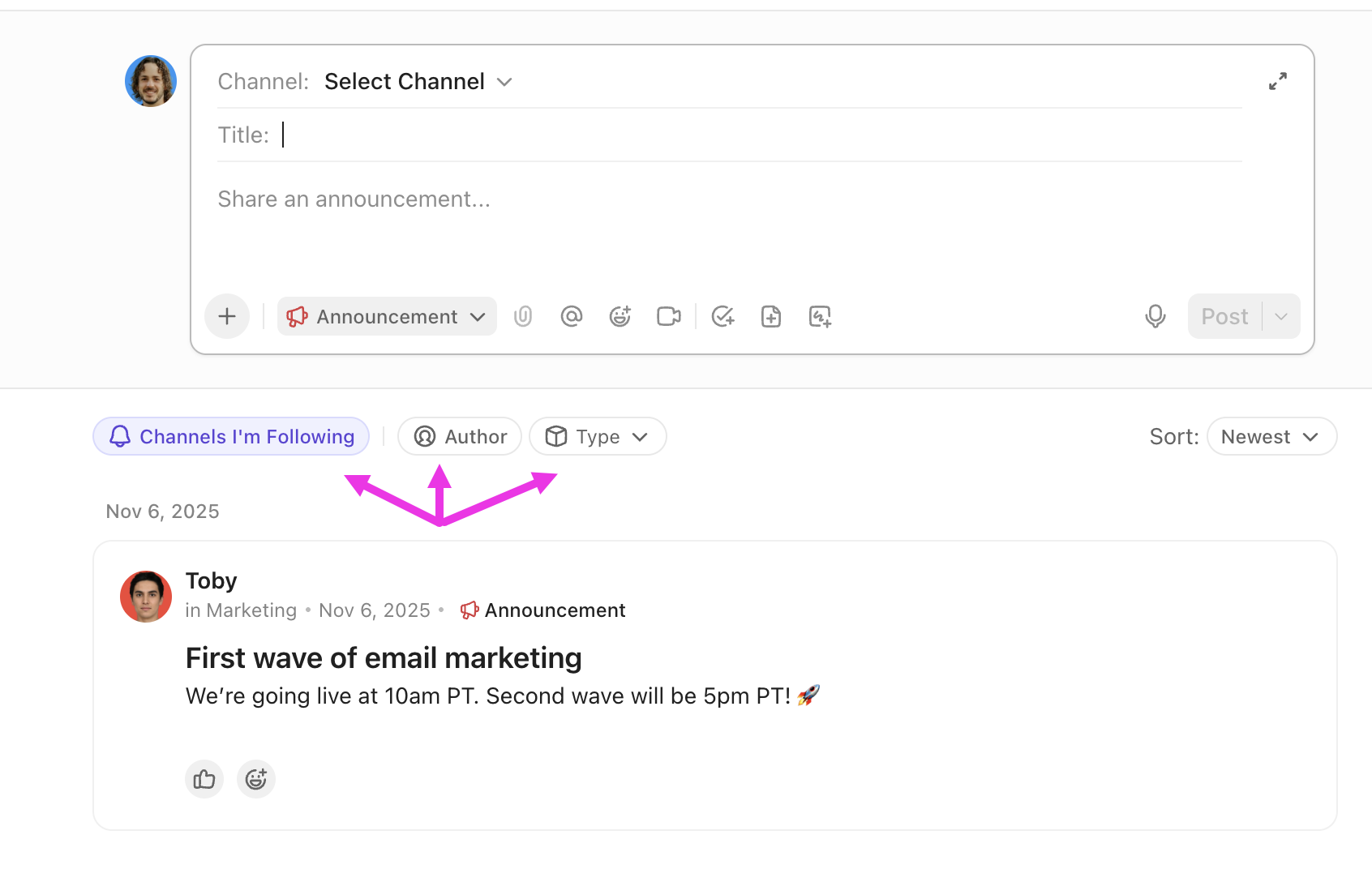1372x882 pixels.
Task: Open the Post options arrow
Action: (1281, 316)
